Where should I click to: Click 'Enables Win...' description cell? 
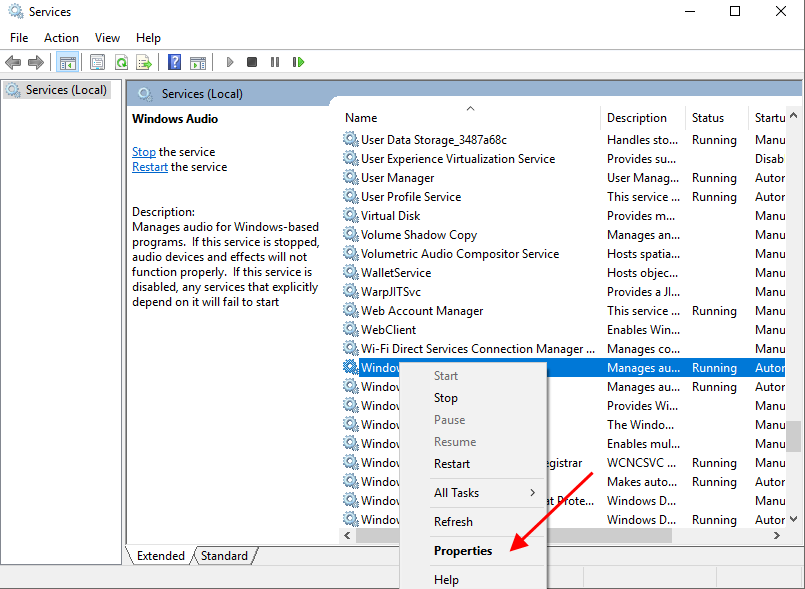click(643, 330)
